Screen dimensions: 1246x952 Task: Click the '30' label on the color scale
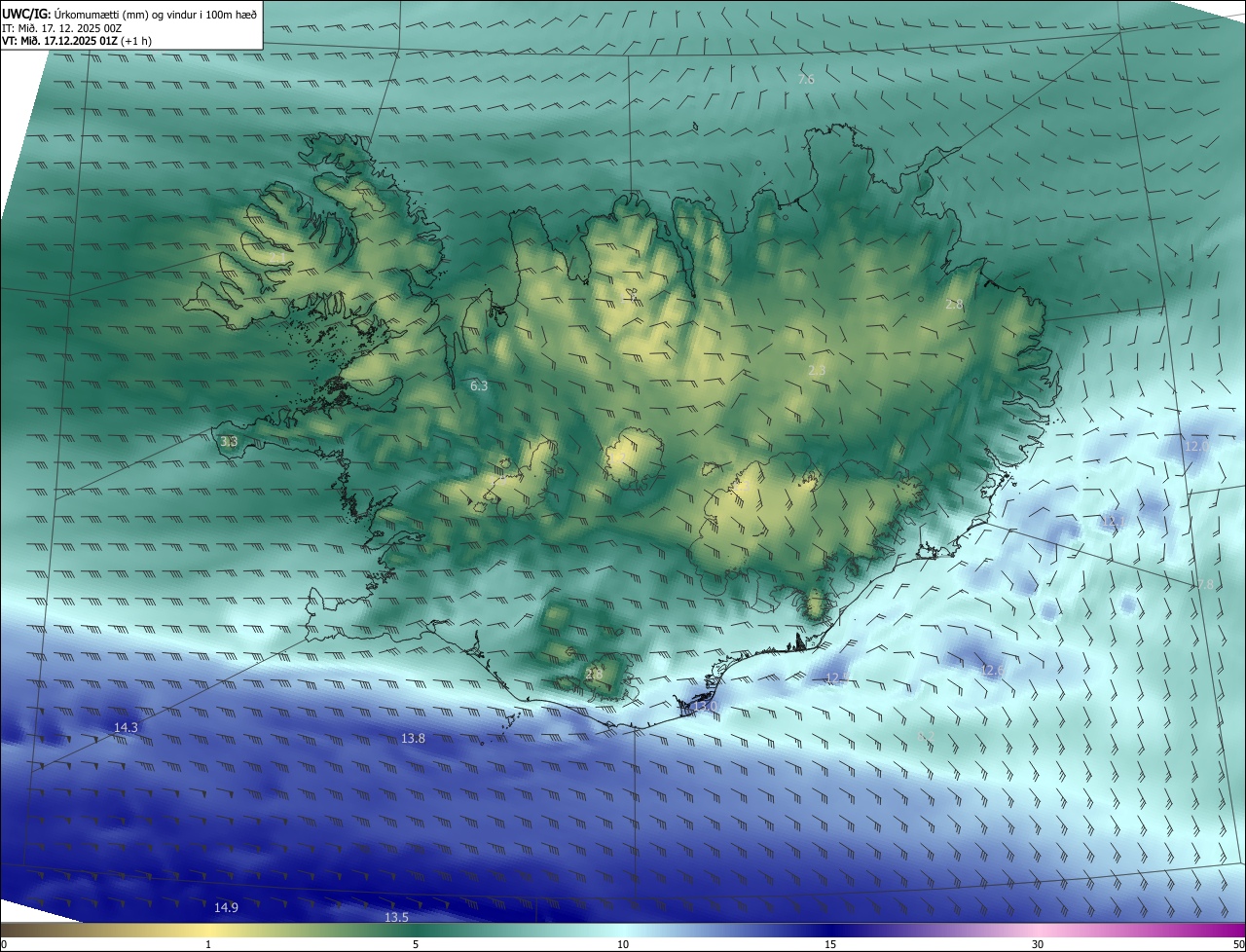click(x=1038, y=944)
